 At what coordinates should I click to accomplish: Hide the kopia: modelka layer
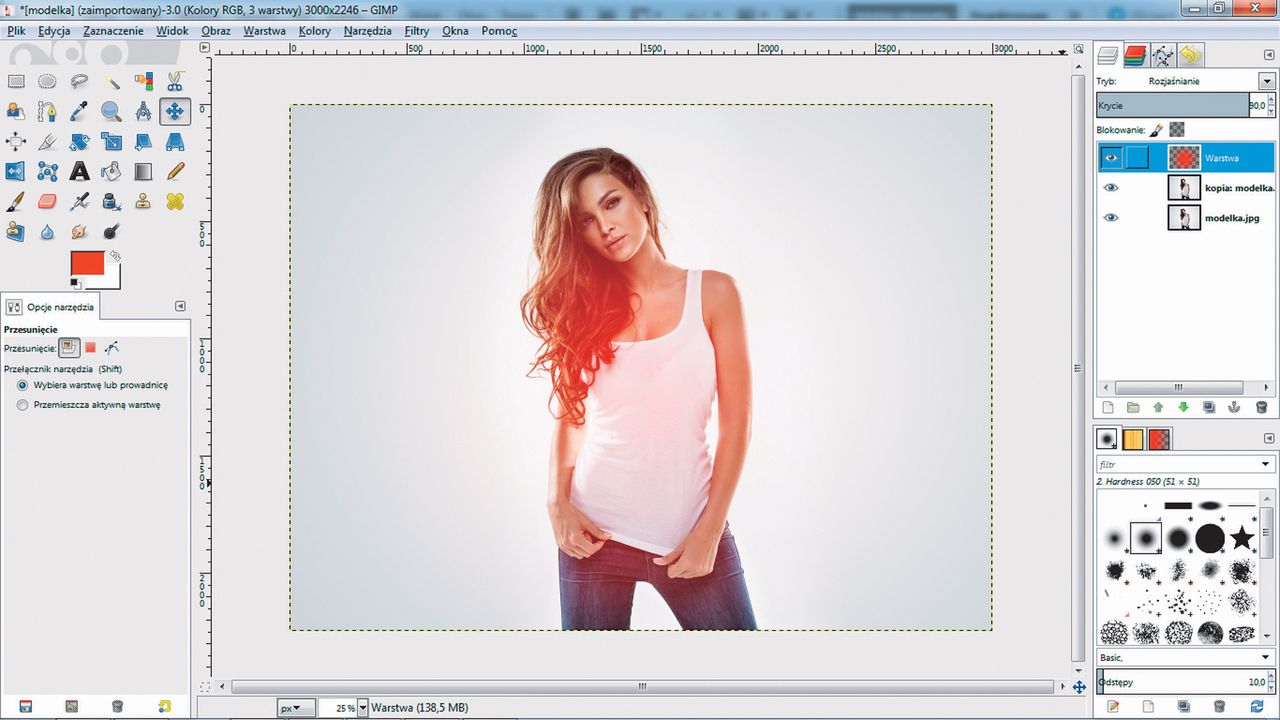pos(1111,188)
